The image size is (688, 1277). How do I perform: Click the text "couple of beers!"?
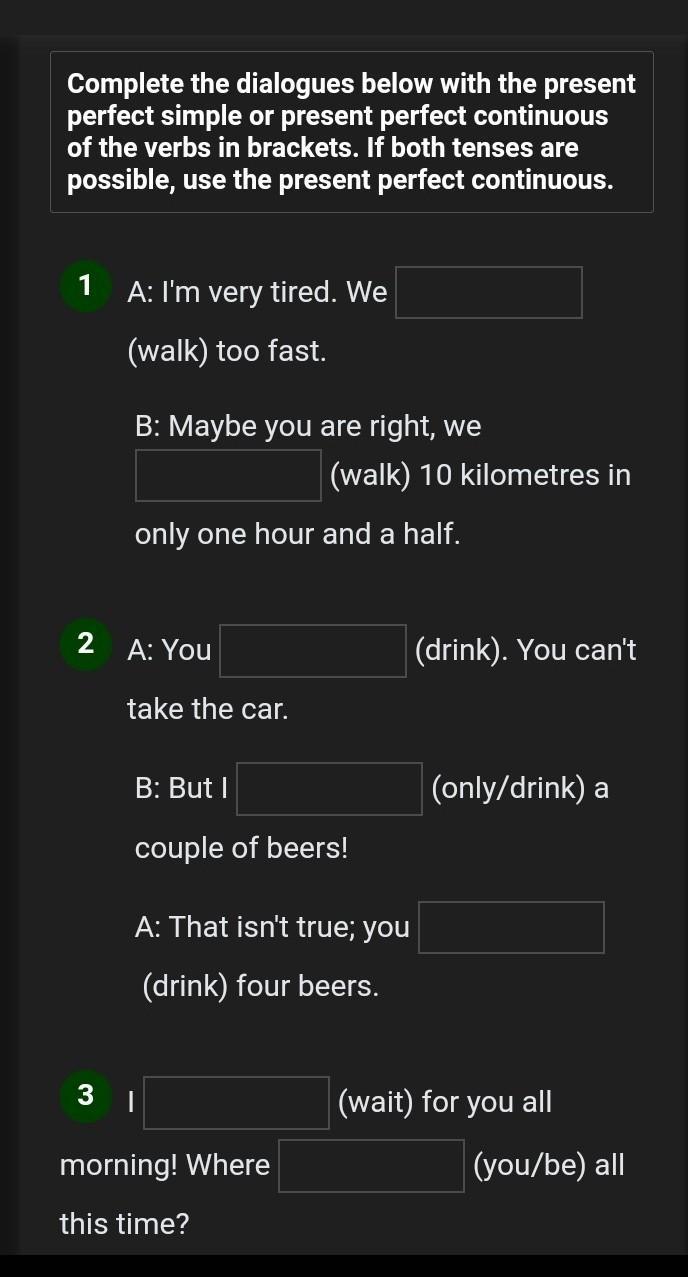[x=242, y=849]
